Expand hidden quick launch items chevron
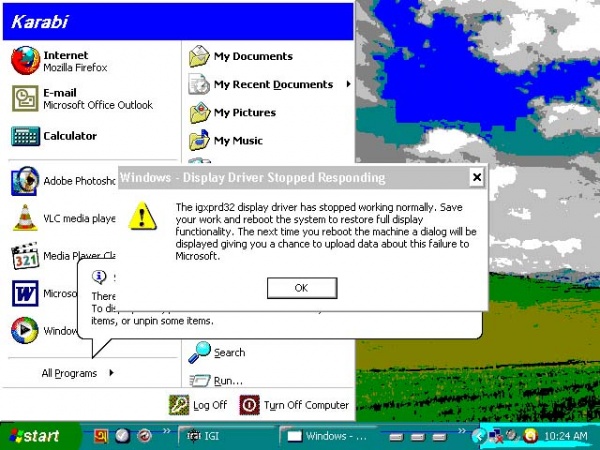Image resolution: width=600 pixels, height=450 pixels. 166,431
